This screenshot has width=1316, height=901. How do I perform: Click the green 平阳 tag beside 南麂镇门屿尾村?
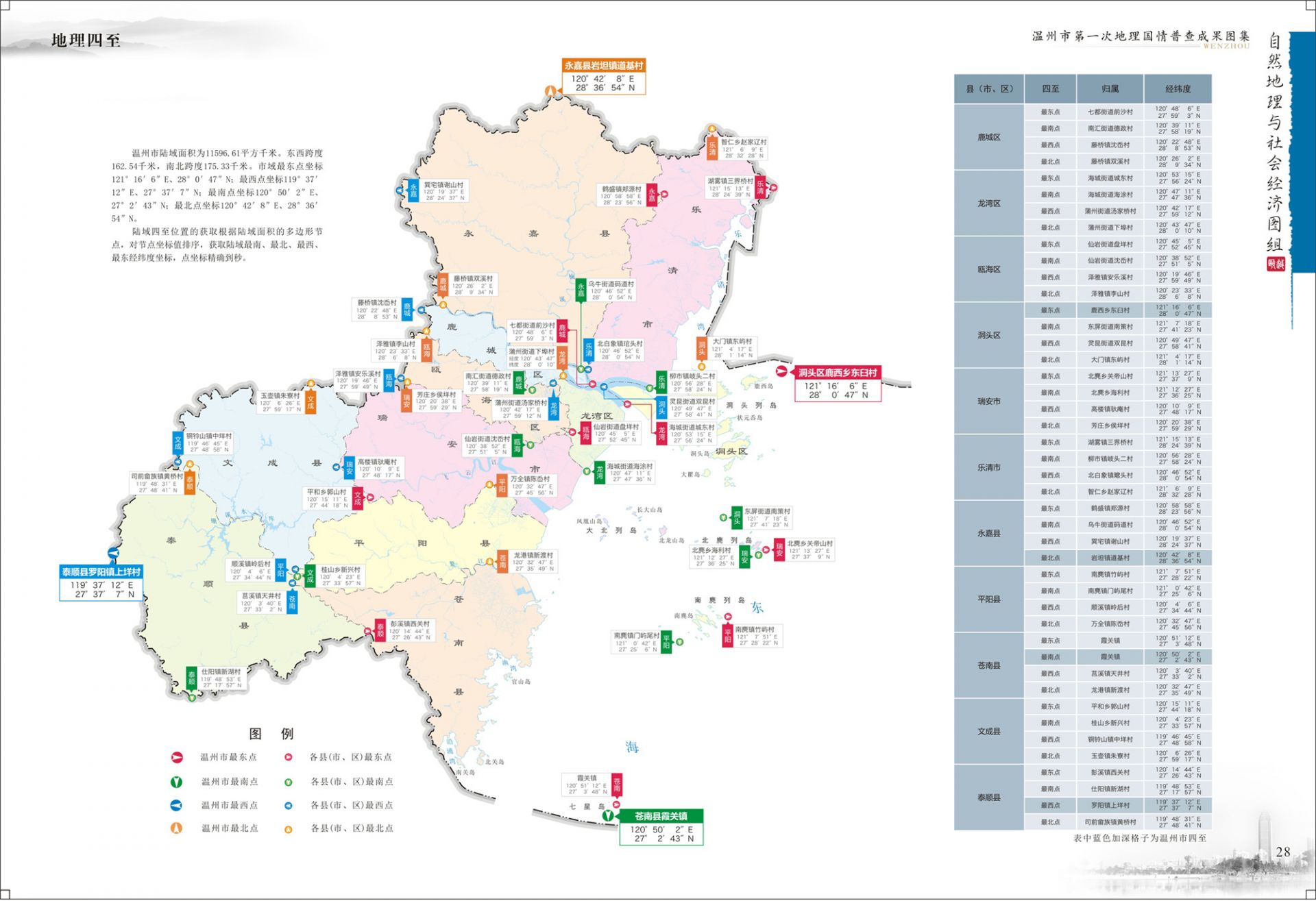[x=666, y=642]
